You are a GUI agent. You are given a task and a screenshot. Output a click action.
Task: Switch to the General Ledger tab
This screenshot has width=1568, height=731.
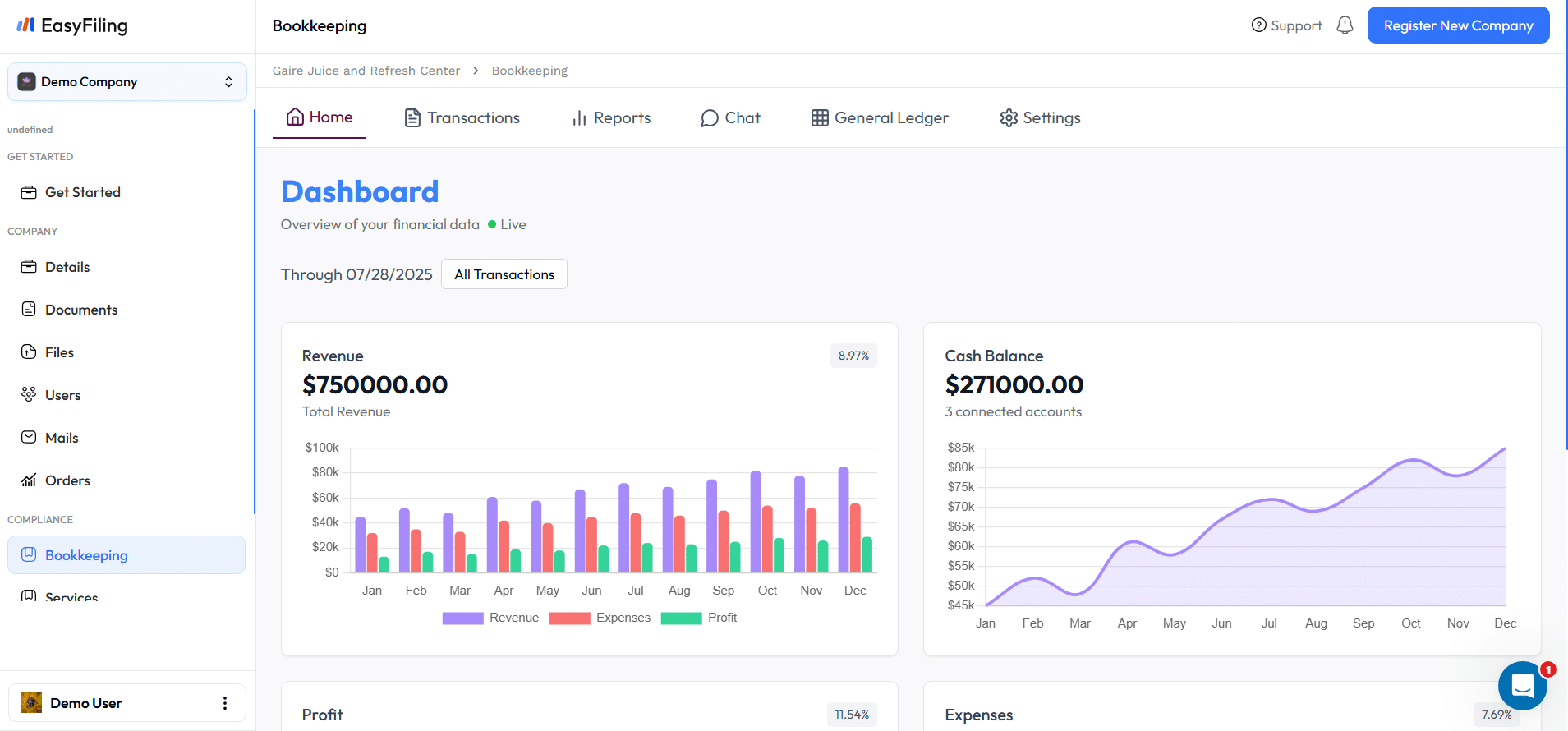(880, 118)
